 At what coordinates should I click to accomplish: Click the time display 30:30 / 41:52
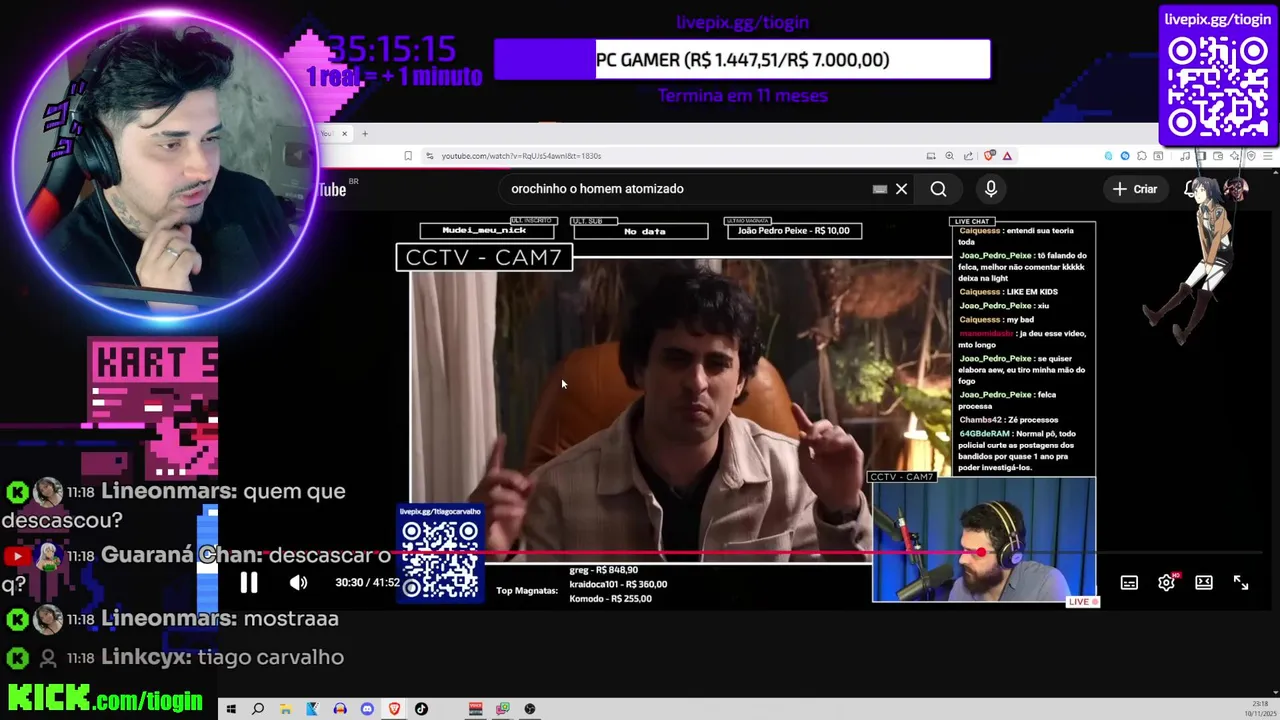pos(367,582)
